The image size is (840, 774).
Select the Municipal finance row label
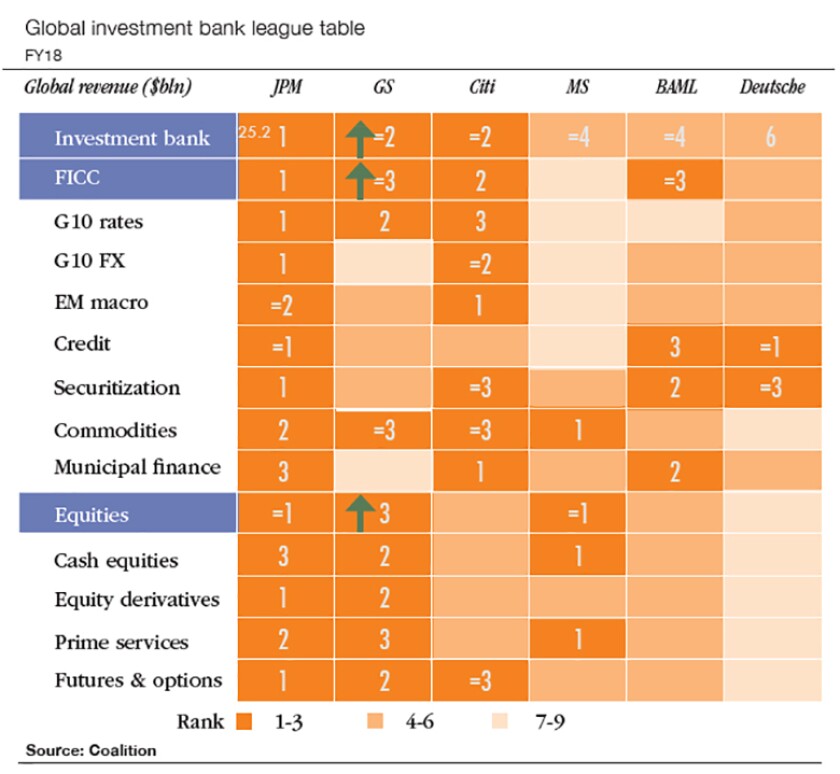pos(137,467)
